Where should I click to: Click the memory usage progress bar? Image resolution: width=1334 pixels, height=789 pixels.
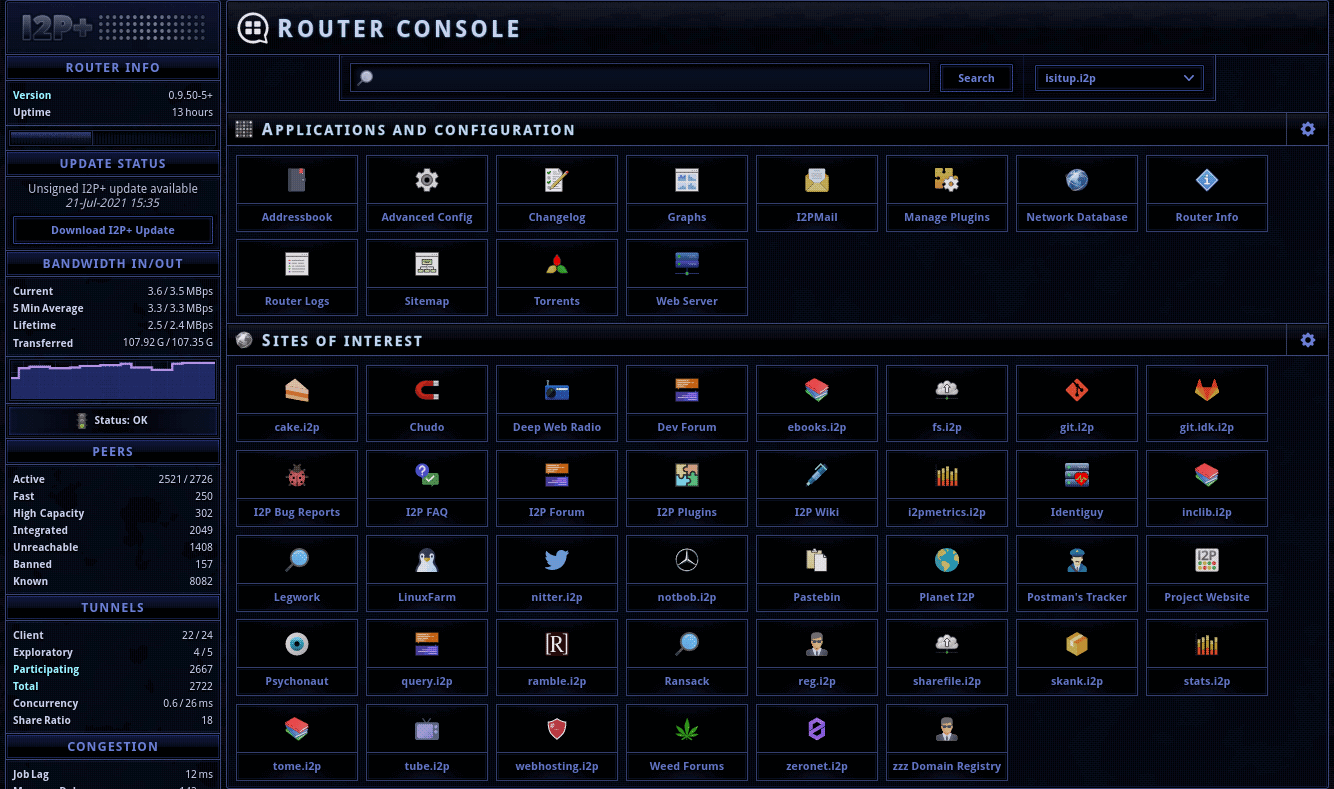pos(113,138)
